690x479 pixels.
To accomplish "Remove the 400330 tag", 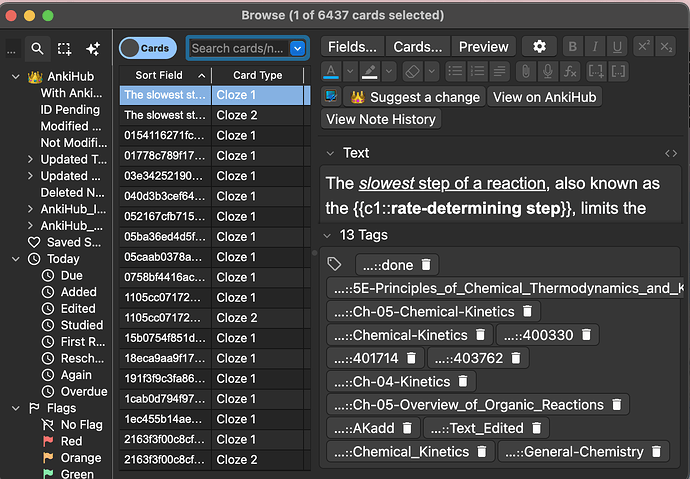I will point(586,335).
